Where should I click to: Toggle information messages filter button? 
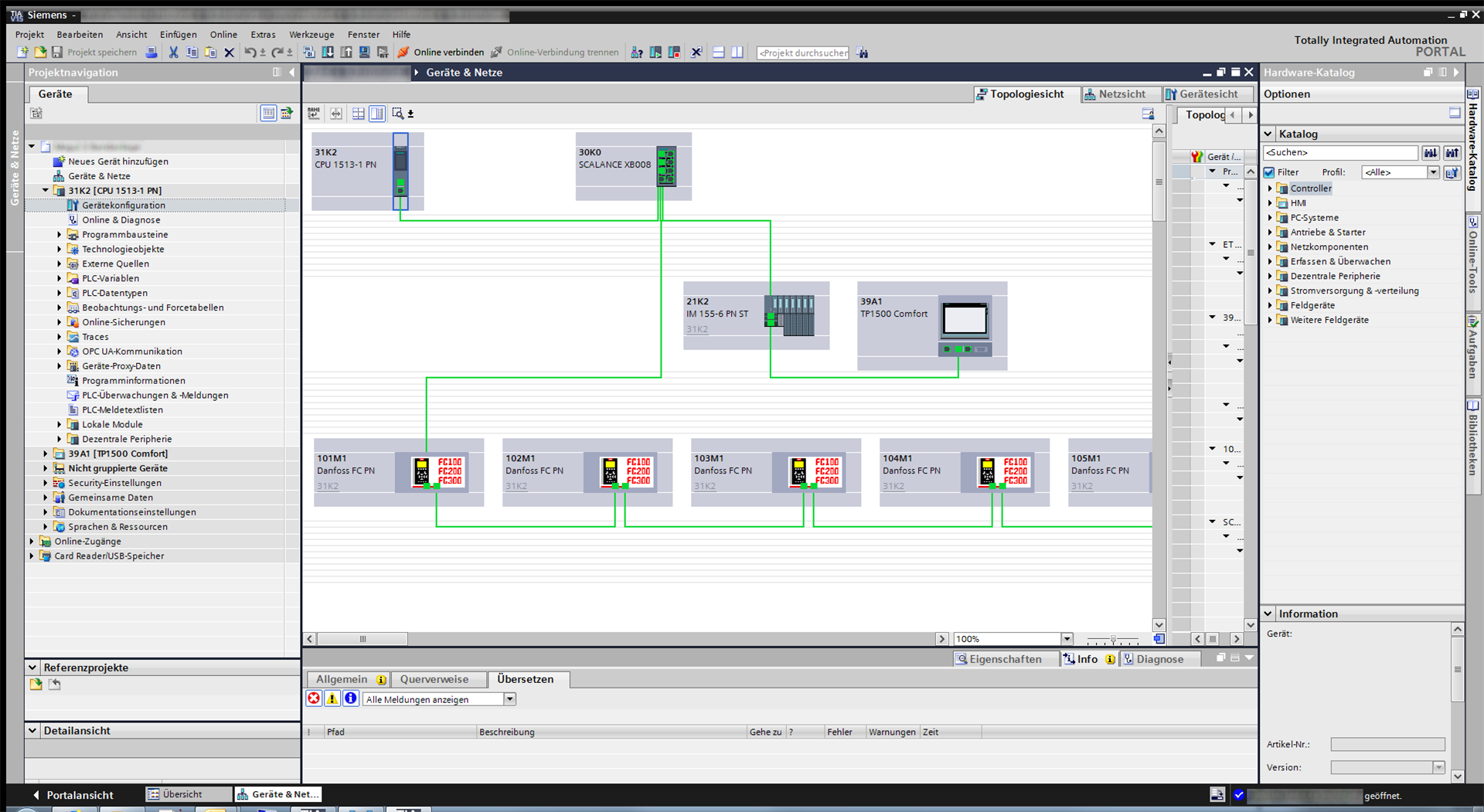tap(351, 698)
